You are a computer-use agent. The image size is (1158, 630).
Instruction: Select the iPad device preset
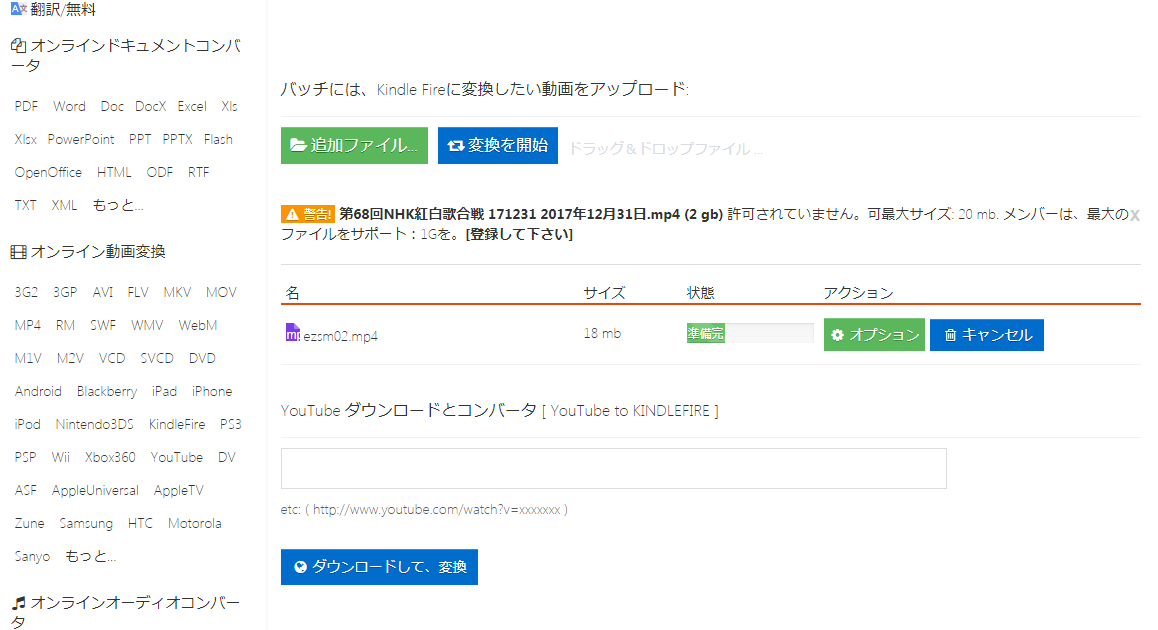[165, 391]
